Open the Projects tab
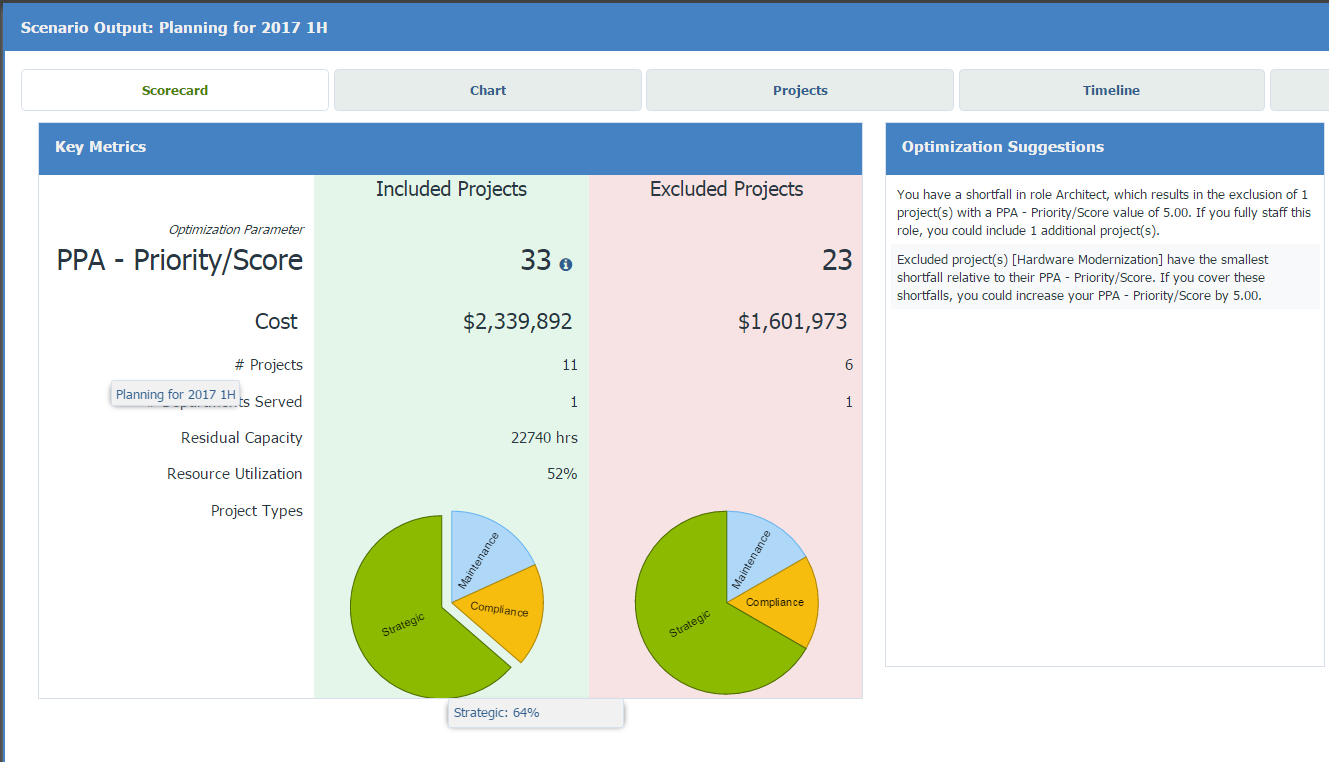The width and height of the screenshot is (1329, 762). tap(799, 90)
